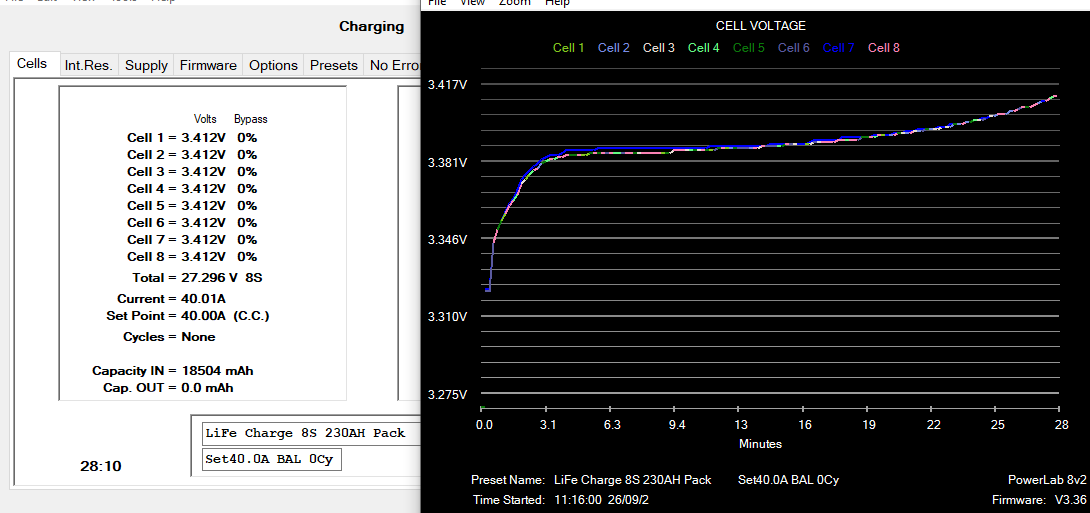The height and width of the screenshot is (513, 1090).
Task: Click the CELL VOLTAGE graph title
Action: click(761, 26)
